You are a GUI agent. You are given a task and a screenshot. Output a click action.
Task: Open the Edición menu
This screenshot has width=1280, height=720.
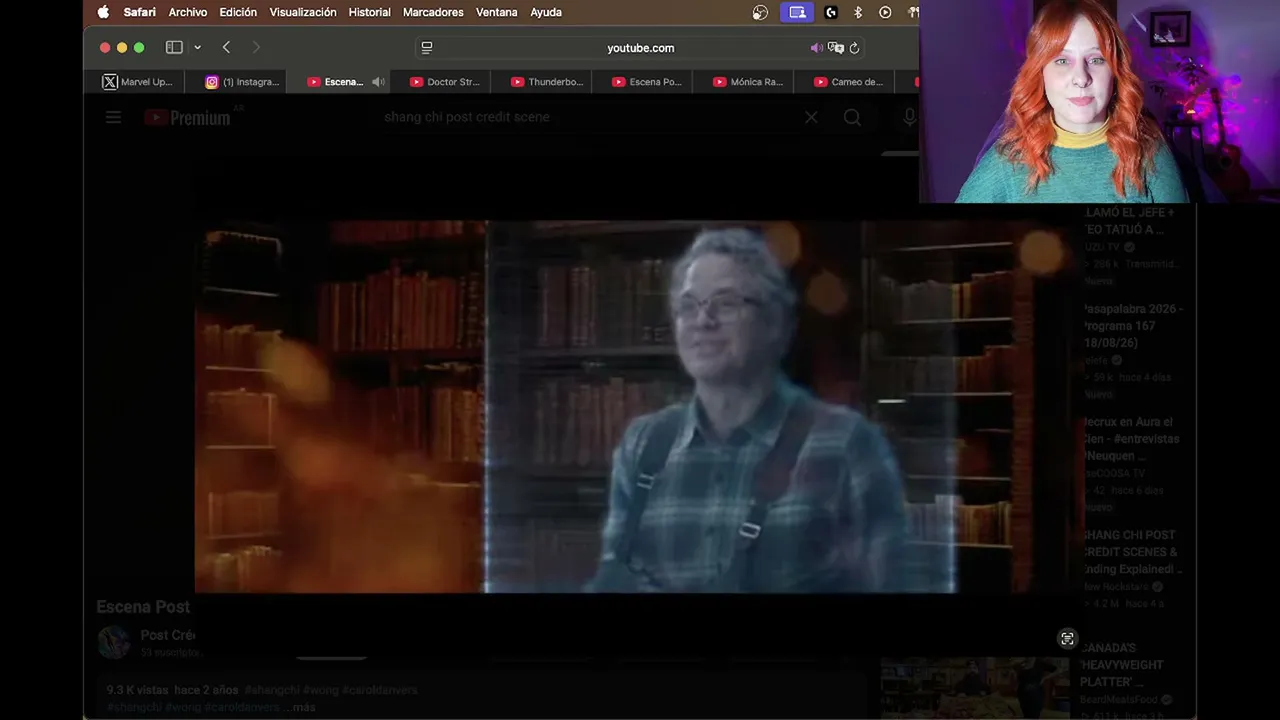pos(238,12)
